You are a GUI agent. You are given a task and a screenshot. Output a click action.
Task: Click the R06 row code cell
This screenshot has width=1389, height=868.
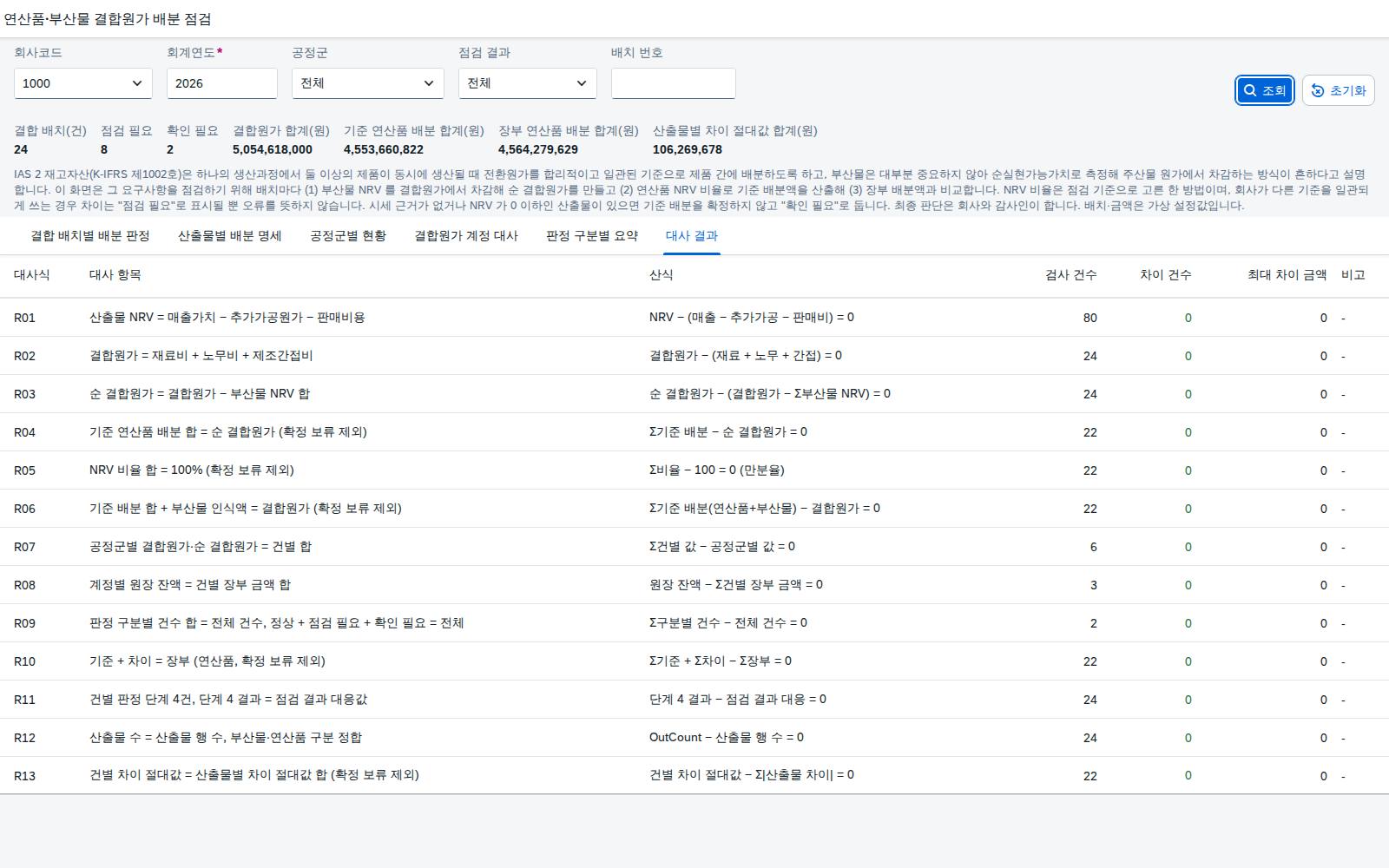25,509
